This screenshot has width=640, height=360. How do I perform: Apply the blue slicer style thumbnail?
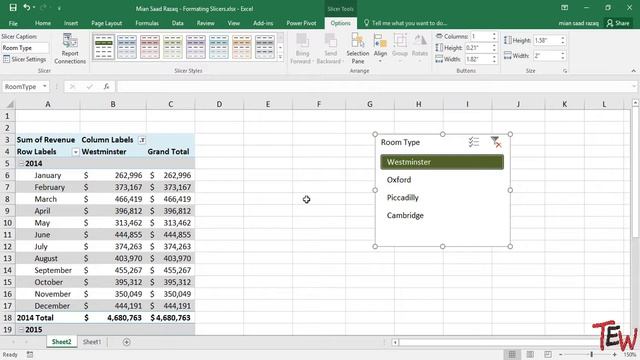127,47
